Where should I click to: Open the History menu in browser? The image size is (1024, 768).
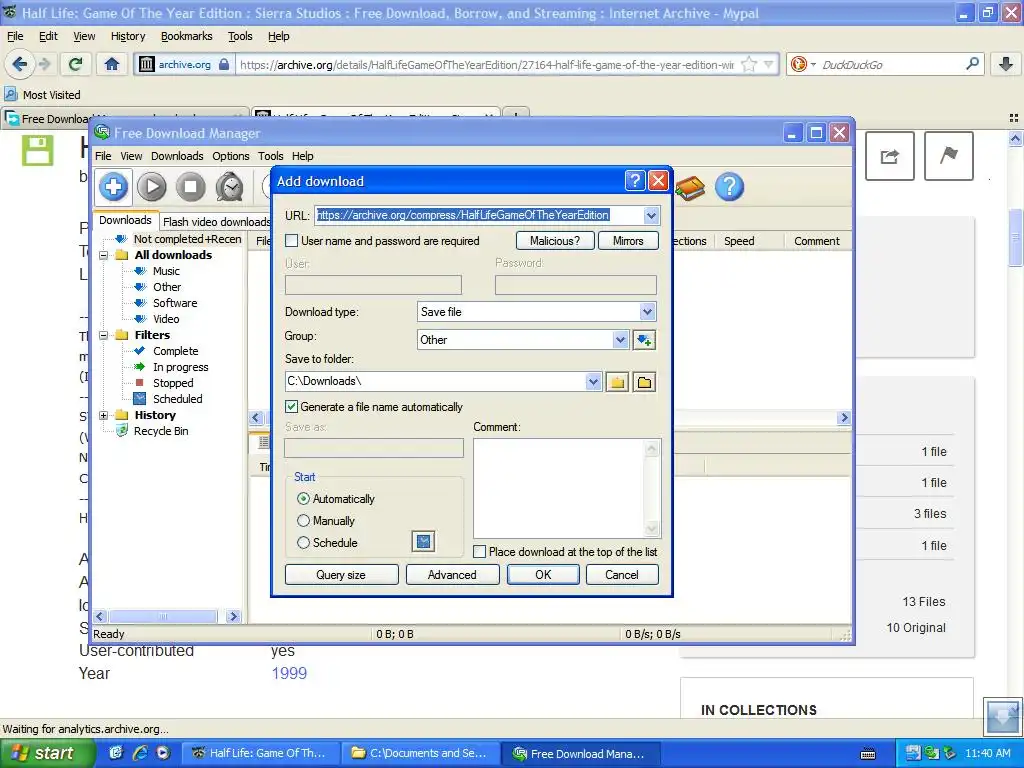[x=128, y=37]
